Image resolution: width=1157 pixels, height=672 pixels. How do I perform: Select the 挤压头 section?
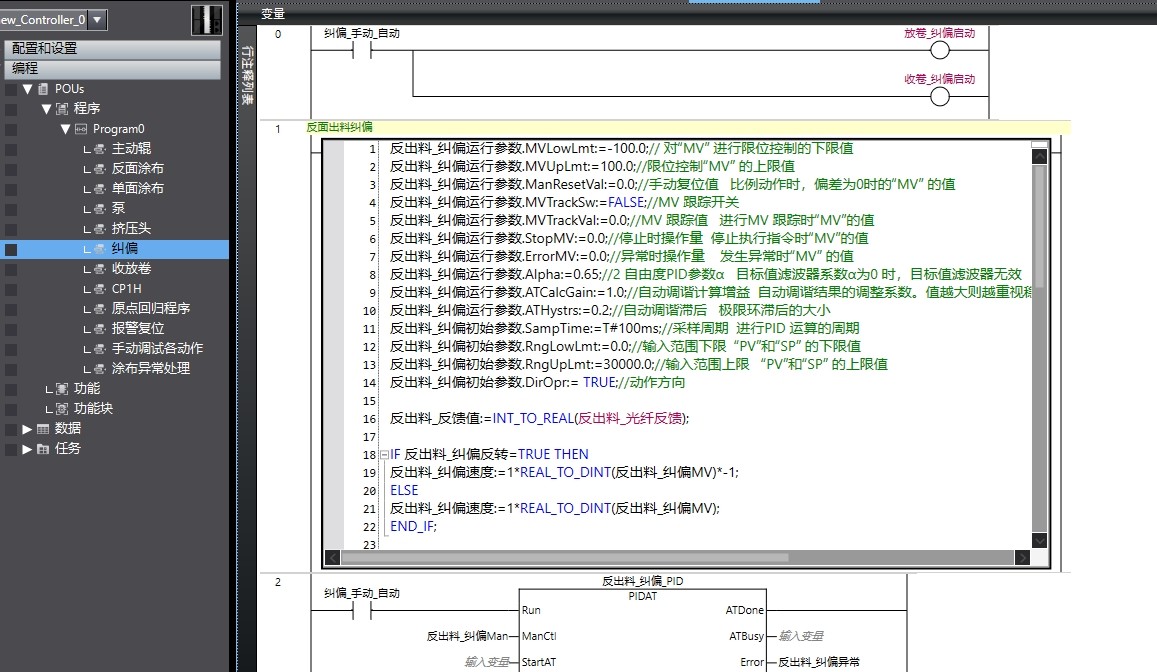(131, 229)
